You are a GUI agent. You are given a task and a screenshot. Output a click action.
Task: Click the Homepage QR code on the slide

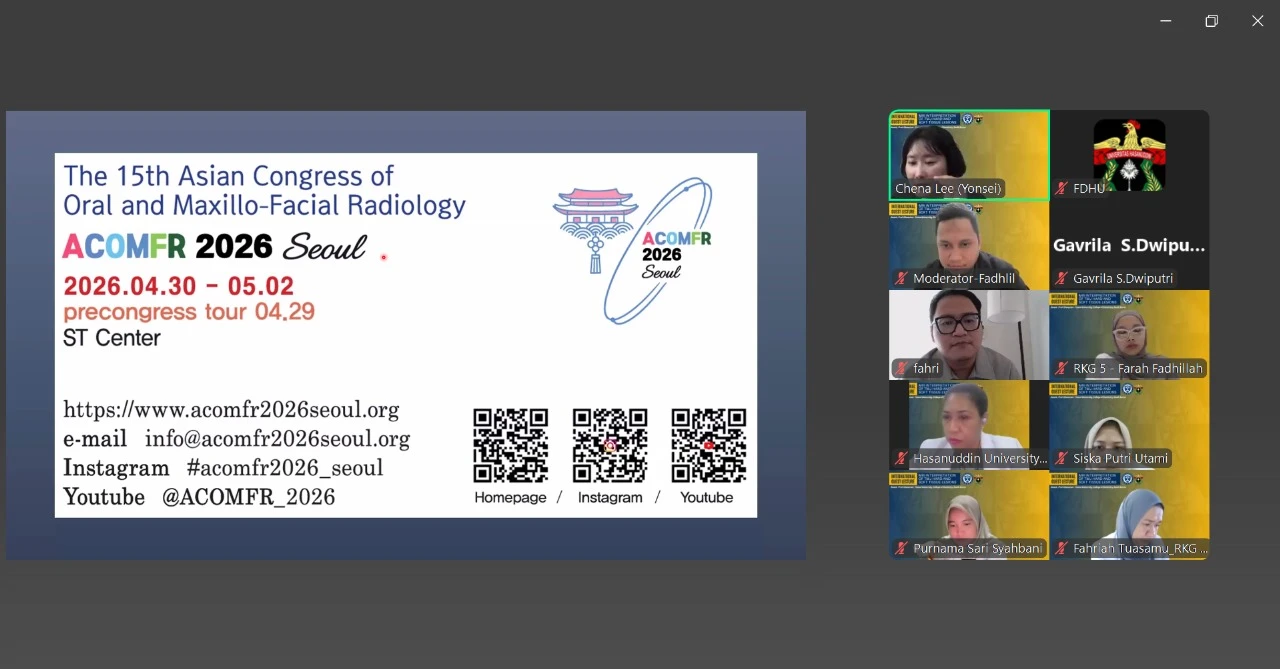[x=510, y=446]
